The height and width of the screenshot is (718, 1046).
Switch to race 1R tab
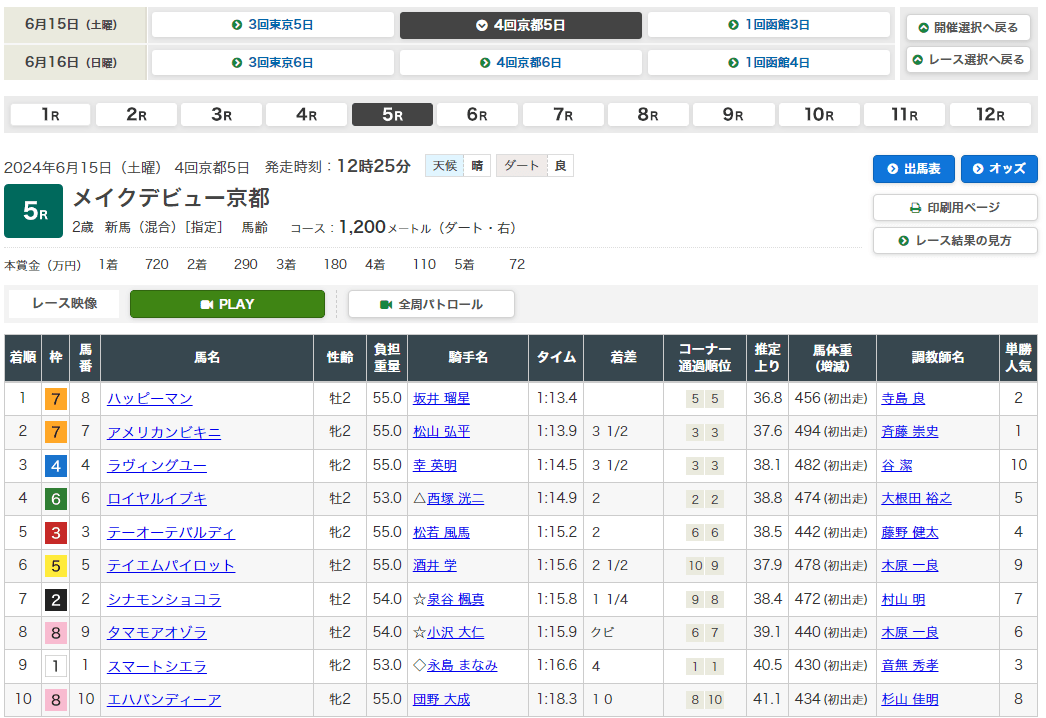[51, 115]
